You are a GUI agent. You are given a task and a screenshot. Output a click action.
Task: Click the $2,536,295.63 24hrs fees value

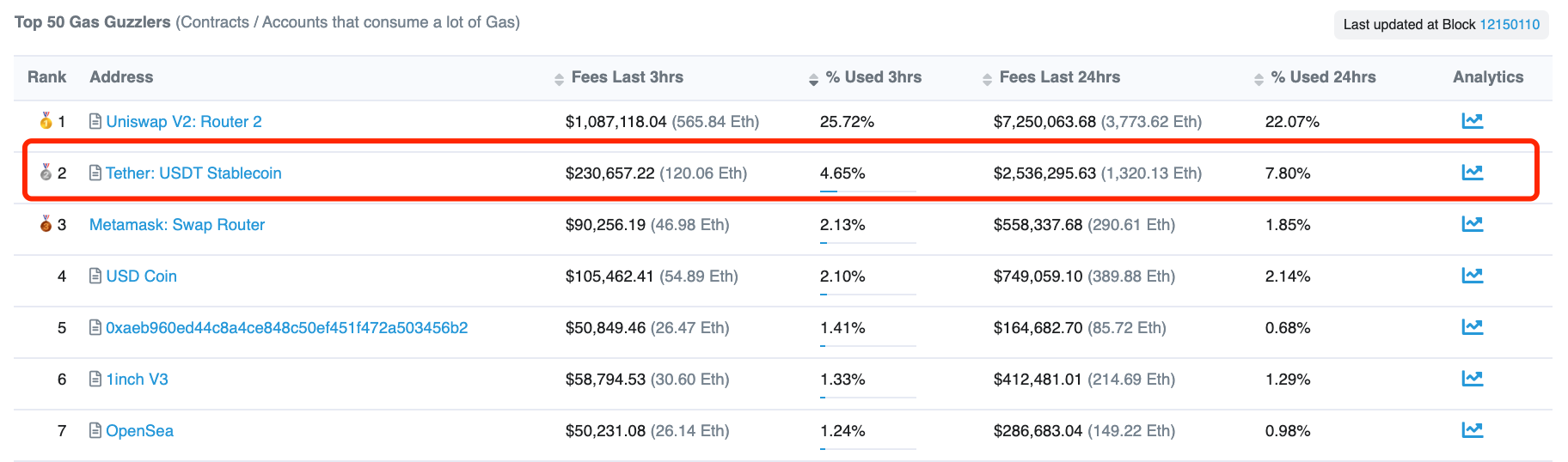pos(1044,173)
